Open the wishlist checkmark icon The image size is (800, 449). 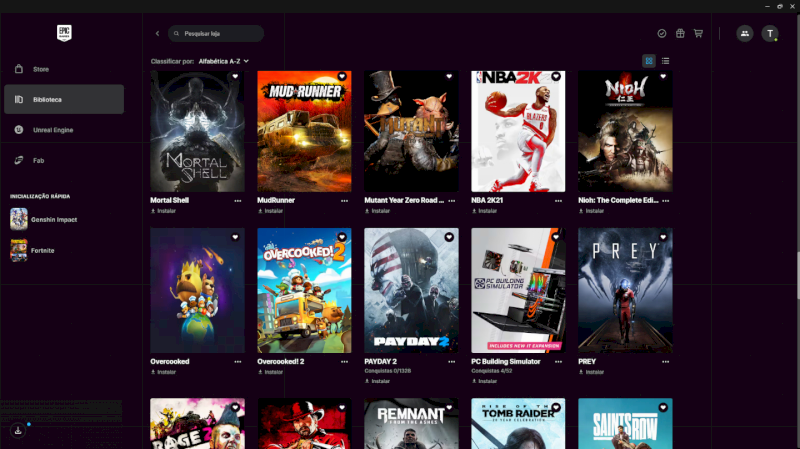662,34
